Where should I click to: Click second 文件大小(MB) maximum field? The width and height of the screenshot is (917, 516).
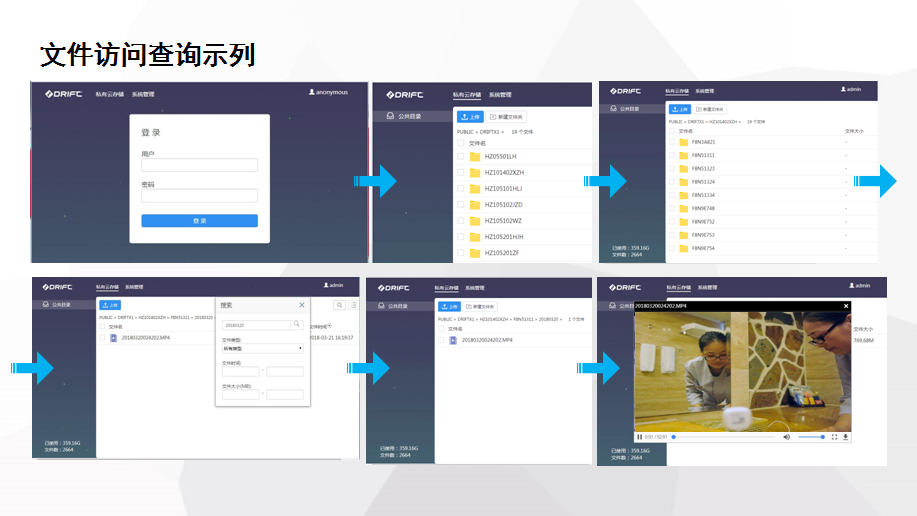(285, 394)
